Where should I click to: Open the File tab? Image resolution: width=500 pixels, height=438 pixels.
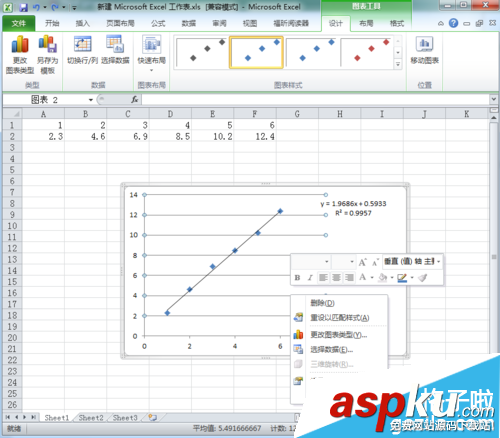click(19, 23)
